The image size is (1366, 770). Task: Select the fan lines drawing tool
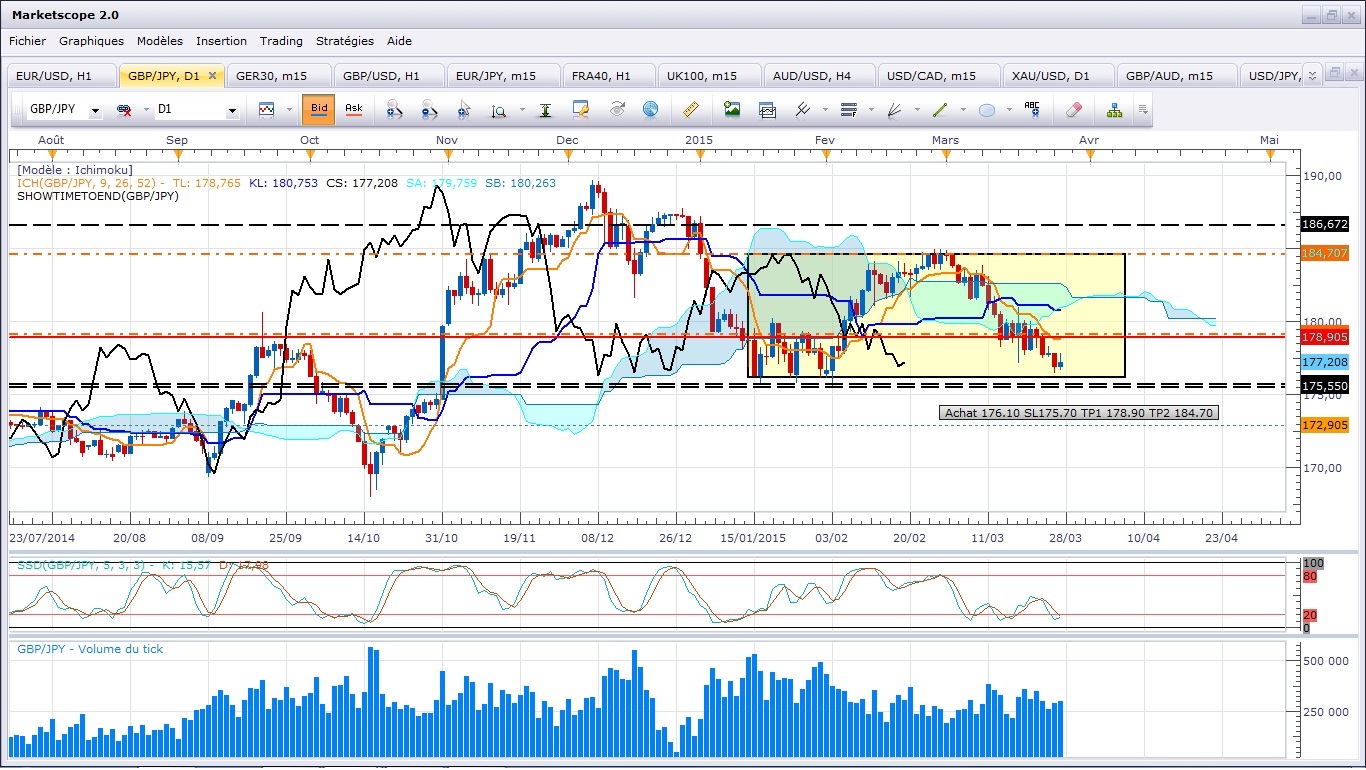tap(895, 109)
